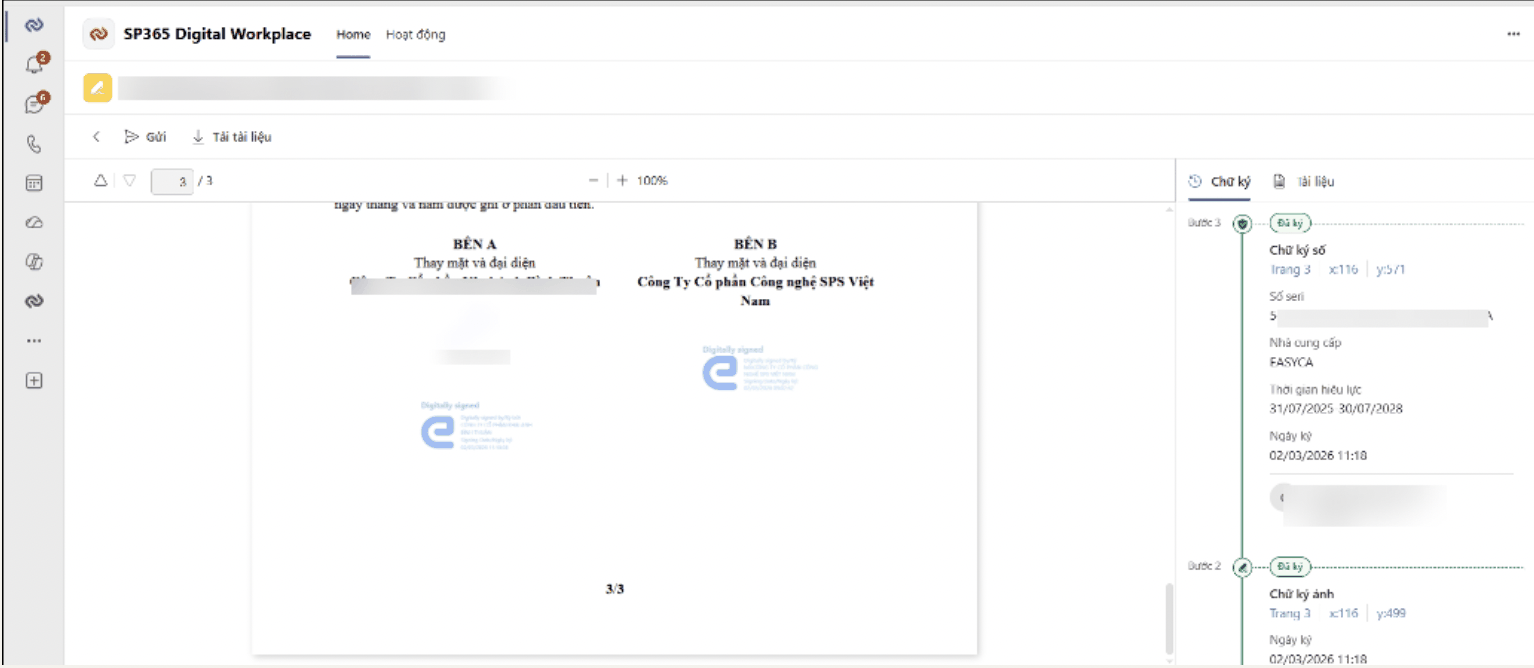Open Calls phone icon in sidebar

point(34,144)
